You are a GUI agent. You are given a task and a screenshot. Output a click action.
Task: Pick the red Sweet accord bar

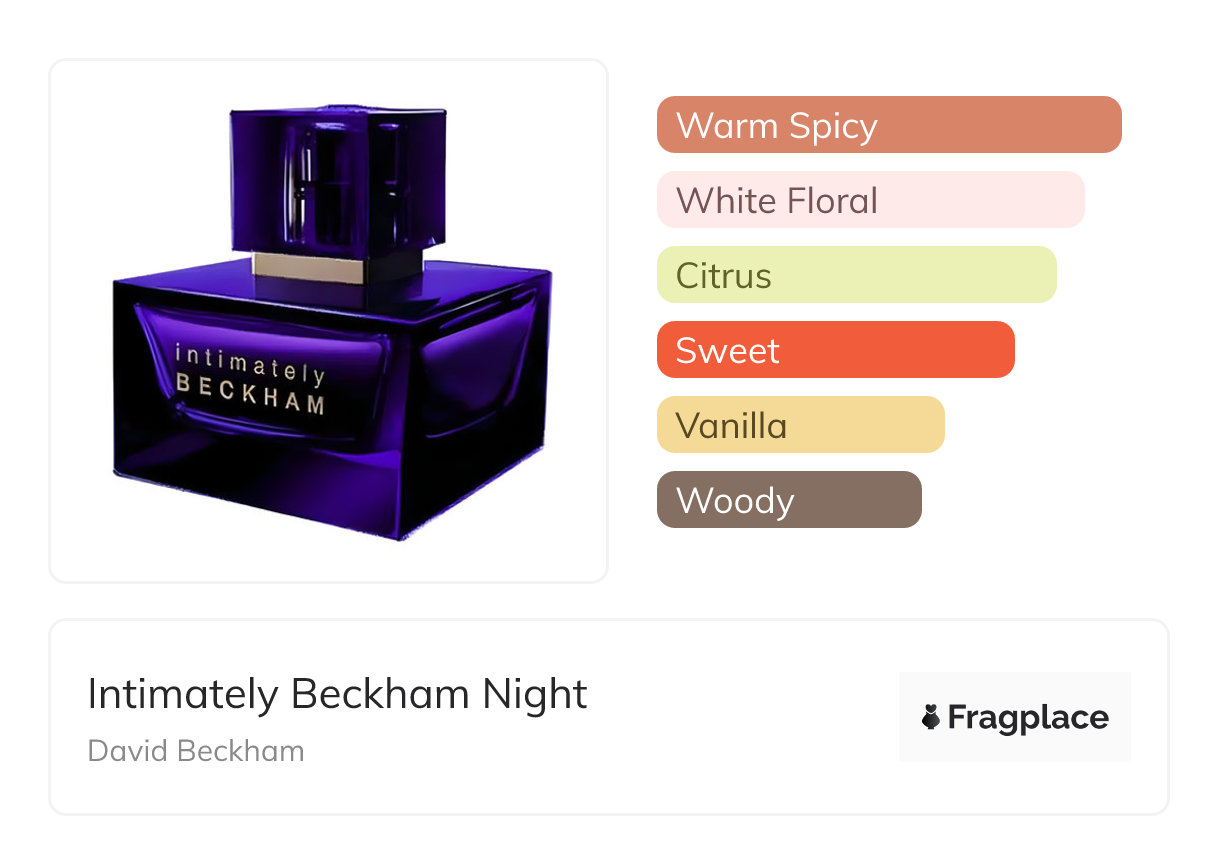pos(835,350)
